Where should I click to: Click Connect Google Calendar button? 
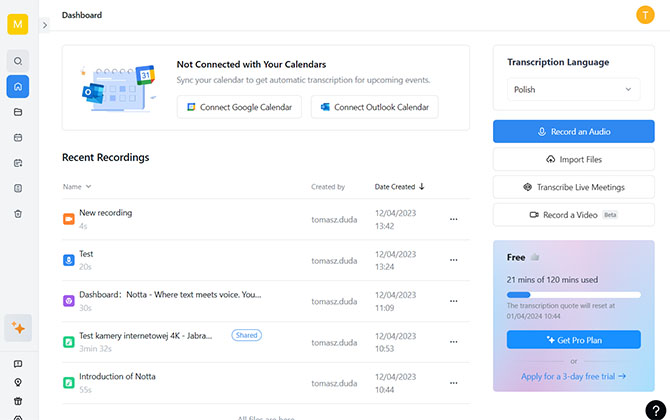(x=239, y=107)
